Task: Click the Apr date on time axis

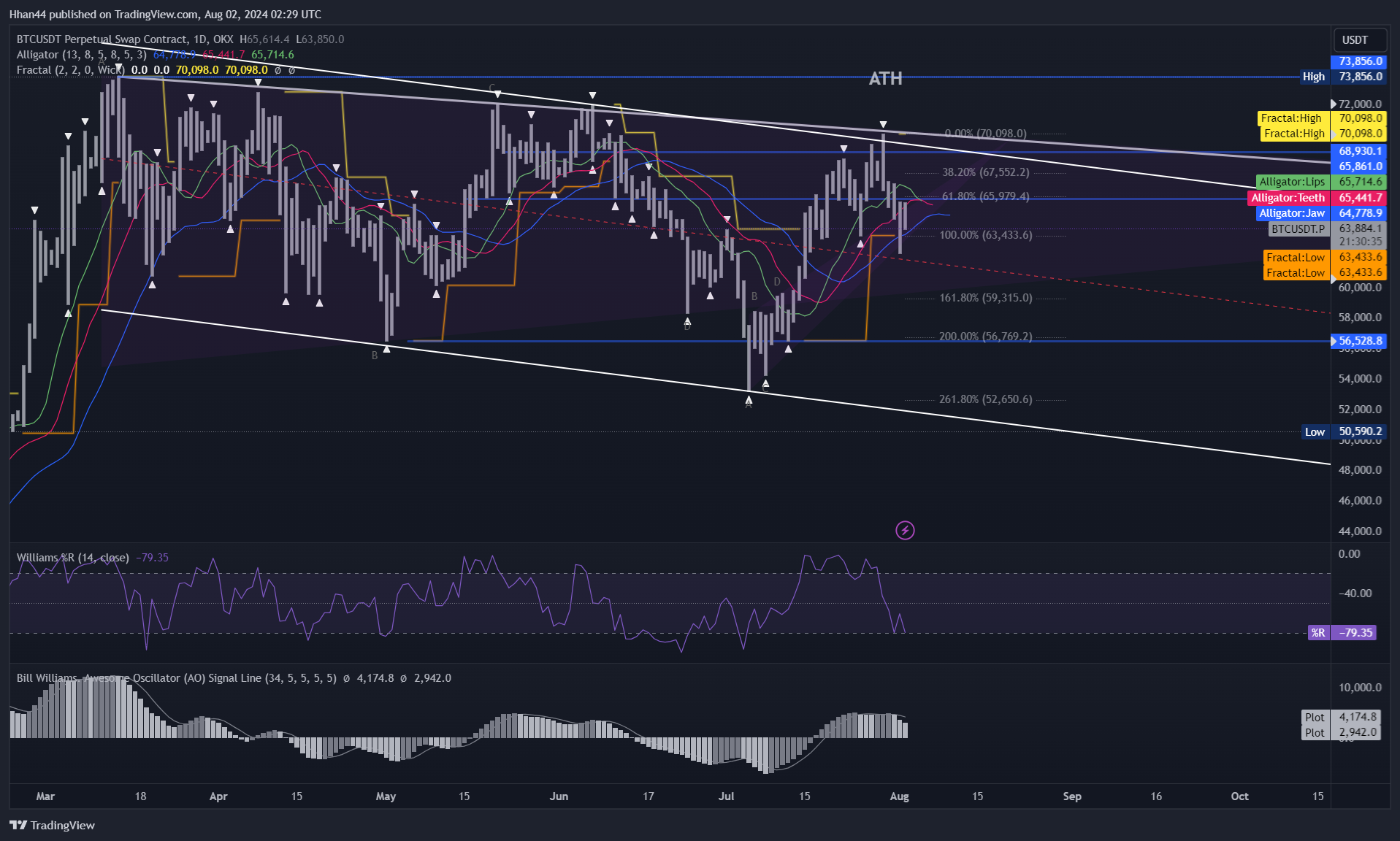Action: (x=218, y=796)
